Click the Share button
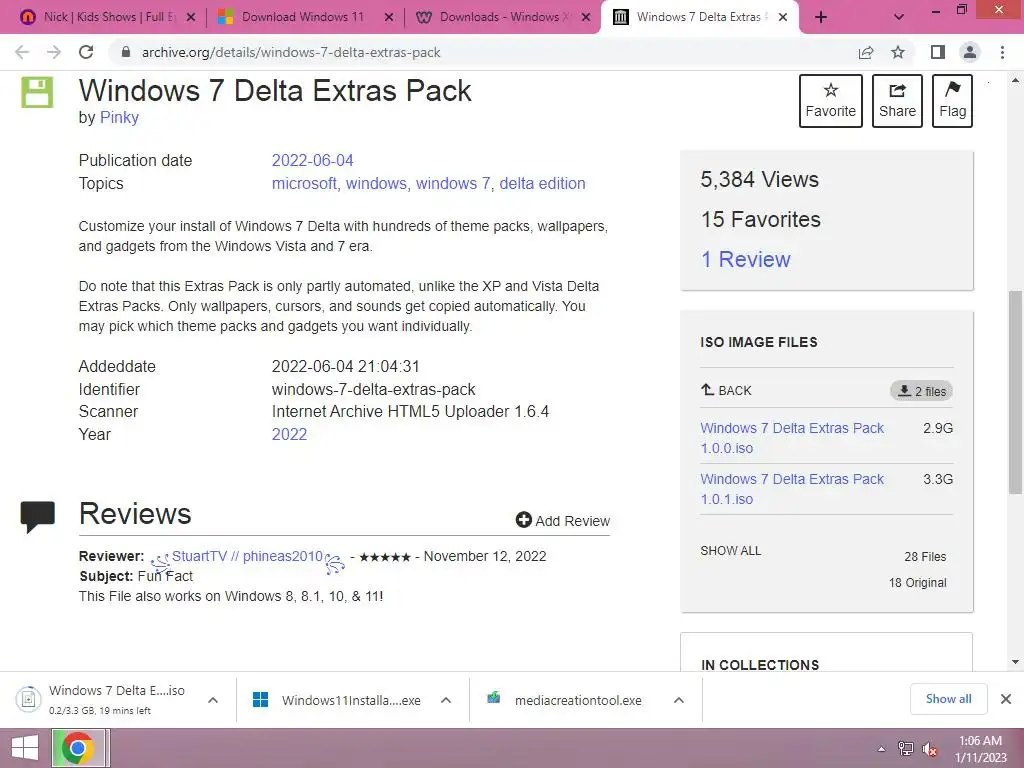Screen dimensions: 1024x768 pyautogui.click(x=897, y=101)
